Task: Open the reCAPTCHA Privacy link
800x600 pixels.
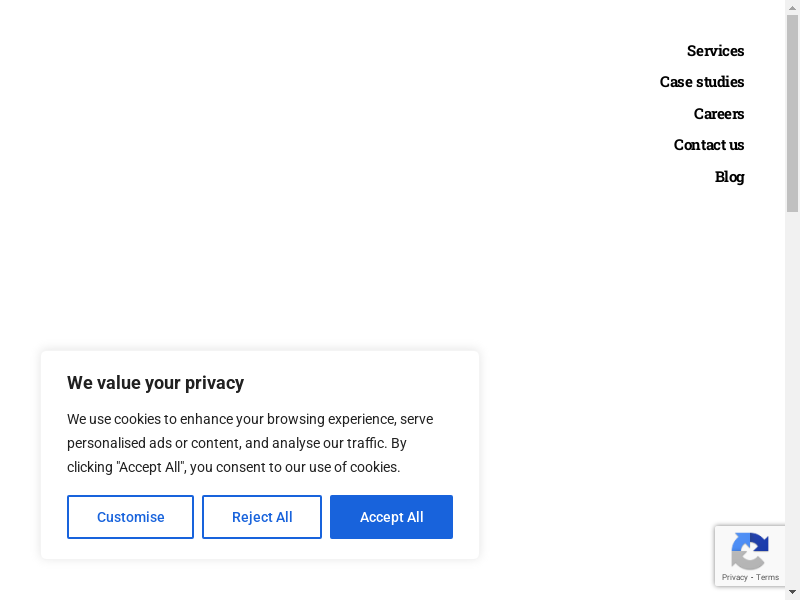Action: coord(735,577)
